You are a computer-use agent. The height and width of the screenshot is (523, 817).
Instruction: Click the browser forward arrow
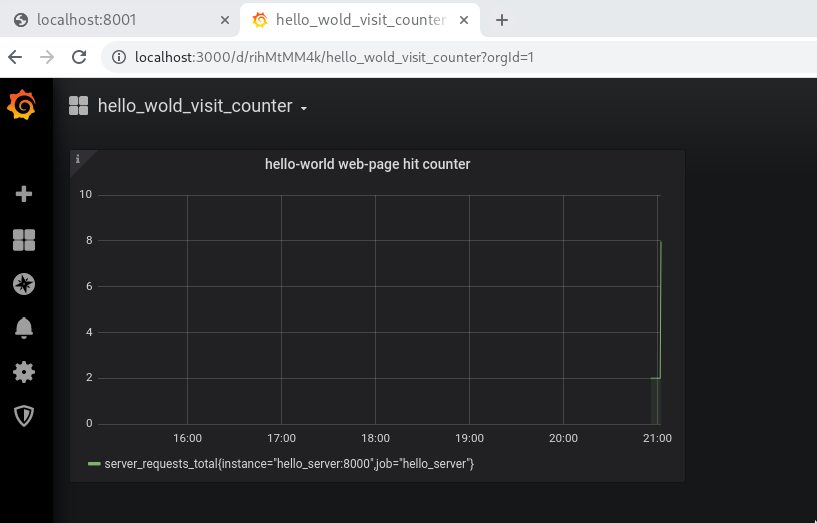pyautogui.click(x=47, y=57)
